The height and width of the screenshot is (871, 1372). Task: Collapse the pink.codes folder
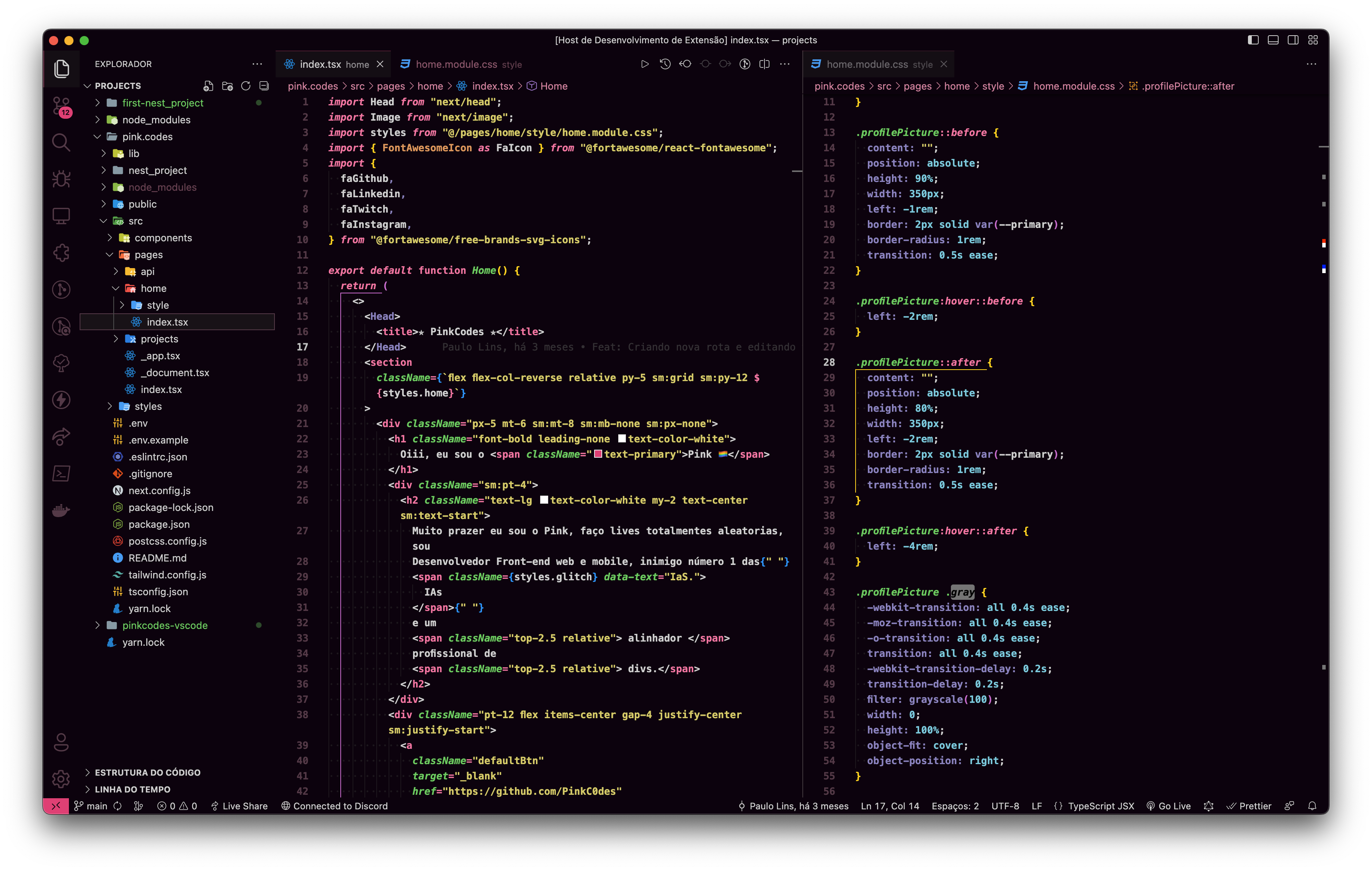[x=147, y=137]
